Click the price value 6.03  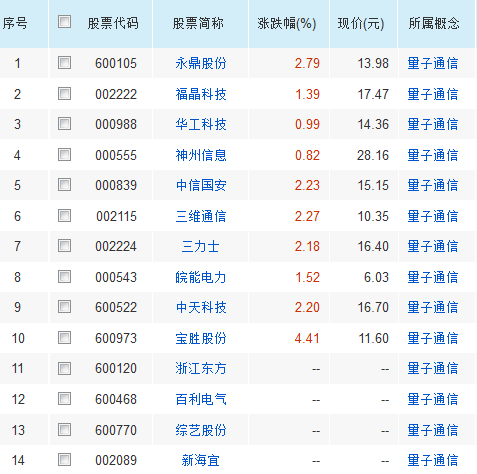click(376, 277)
